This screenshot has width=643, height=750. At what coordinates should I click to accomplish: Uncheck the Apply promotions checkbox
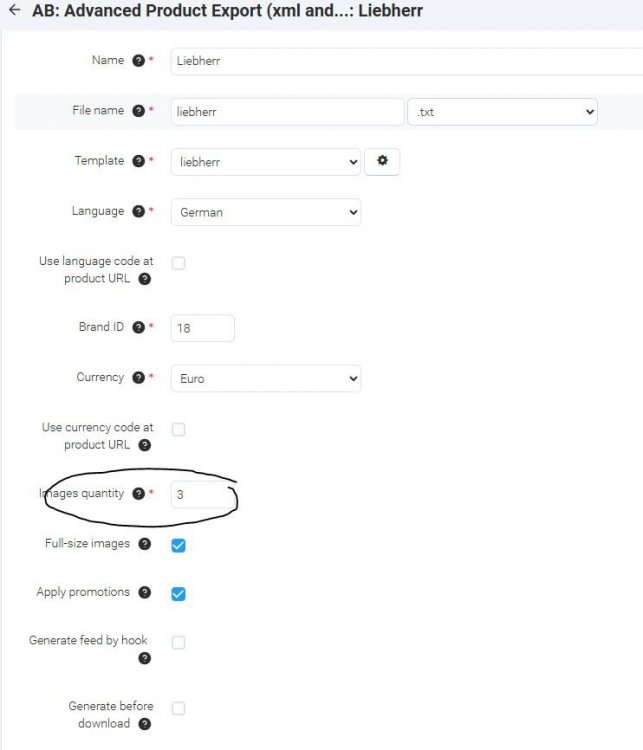pyautogui.click(x=178, y=594)
